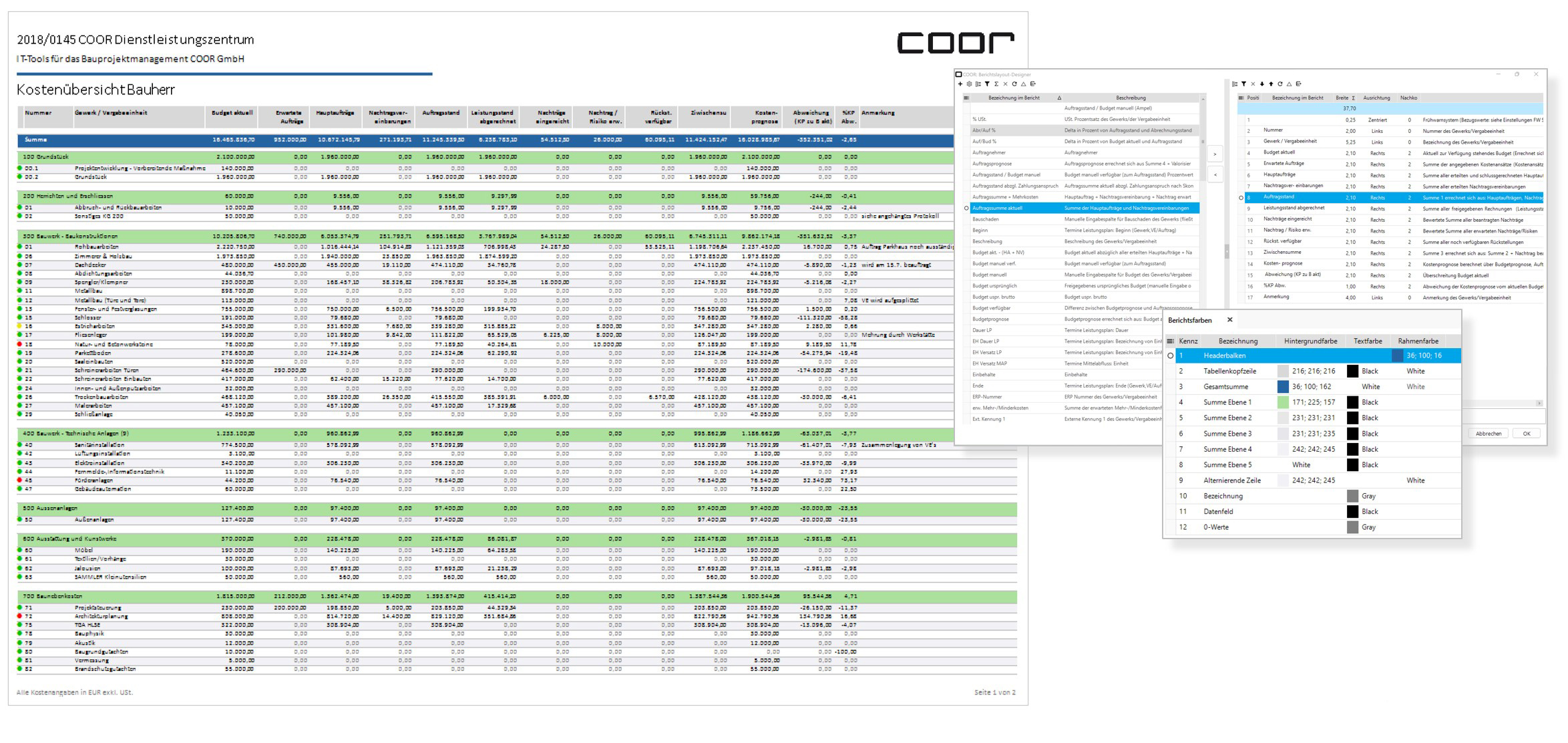Select 'Zwischensumme' row 13 in layout table
The width and height of the screenshot is (1568, 743).
(1394, 253)
